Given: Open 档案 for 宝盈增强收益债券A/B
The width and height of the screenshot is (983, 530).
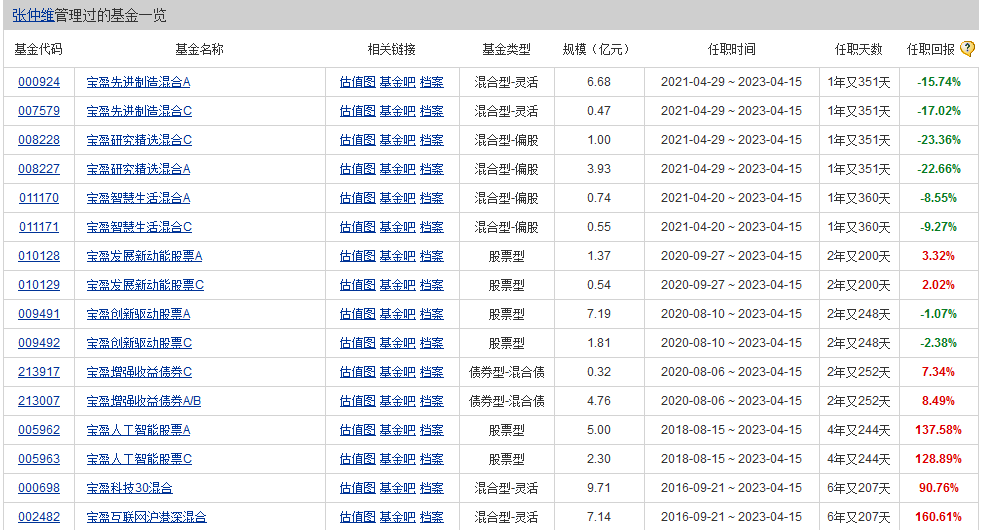Looking at the screenshot, I should pyautogui.click(x=431, y=401).
